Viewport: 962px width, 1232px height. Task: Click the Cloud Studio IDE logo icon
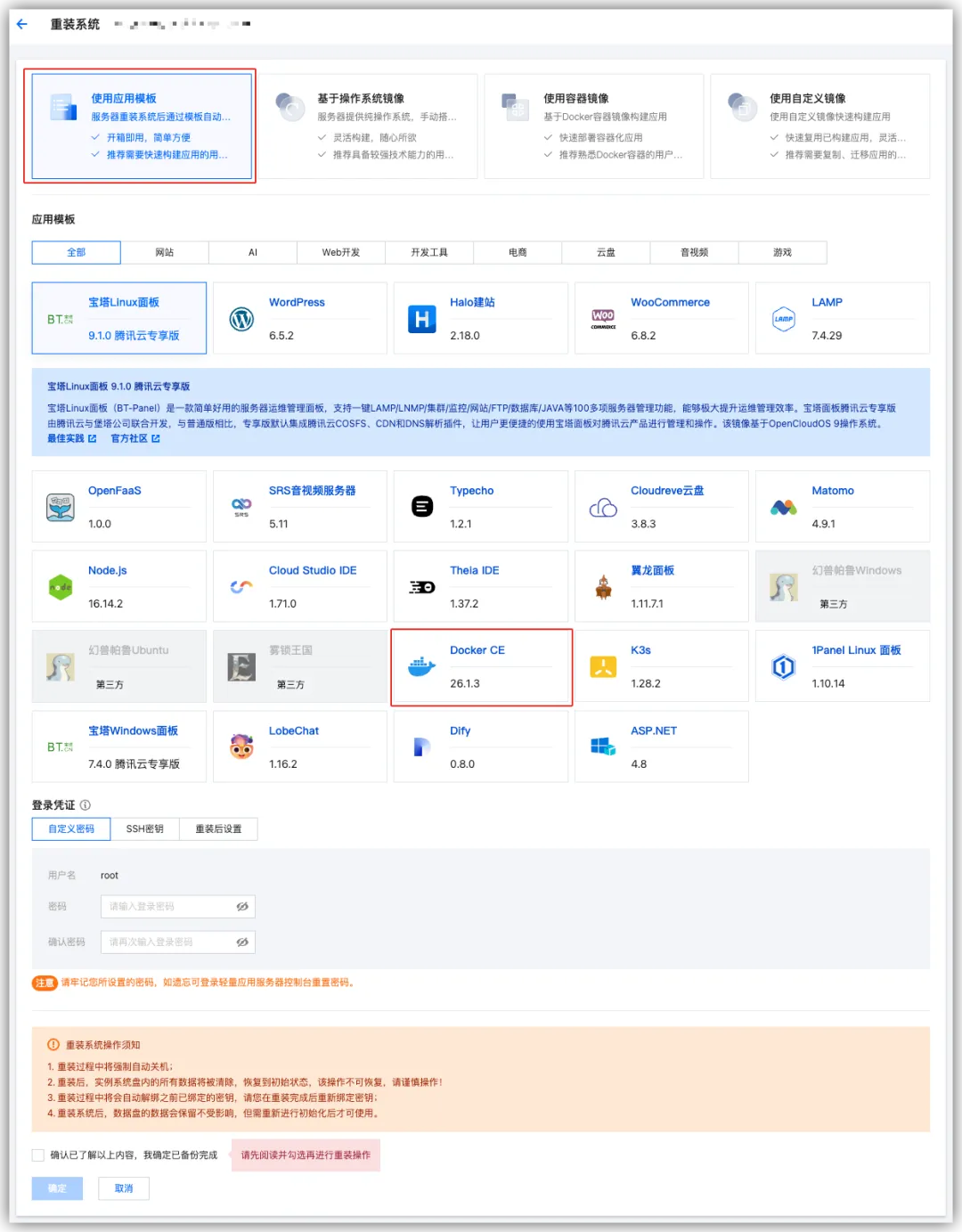click(x=241, y=587)
